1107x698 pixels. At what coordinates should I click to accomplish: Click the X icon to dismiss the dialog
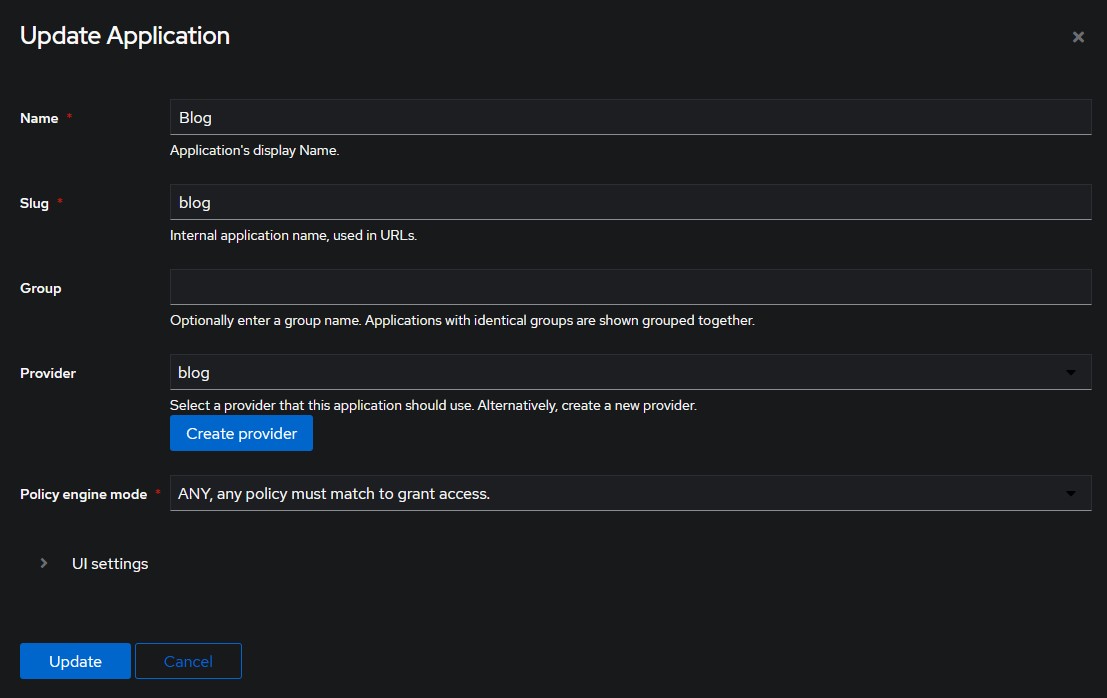point(1078,36)
